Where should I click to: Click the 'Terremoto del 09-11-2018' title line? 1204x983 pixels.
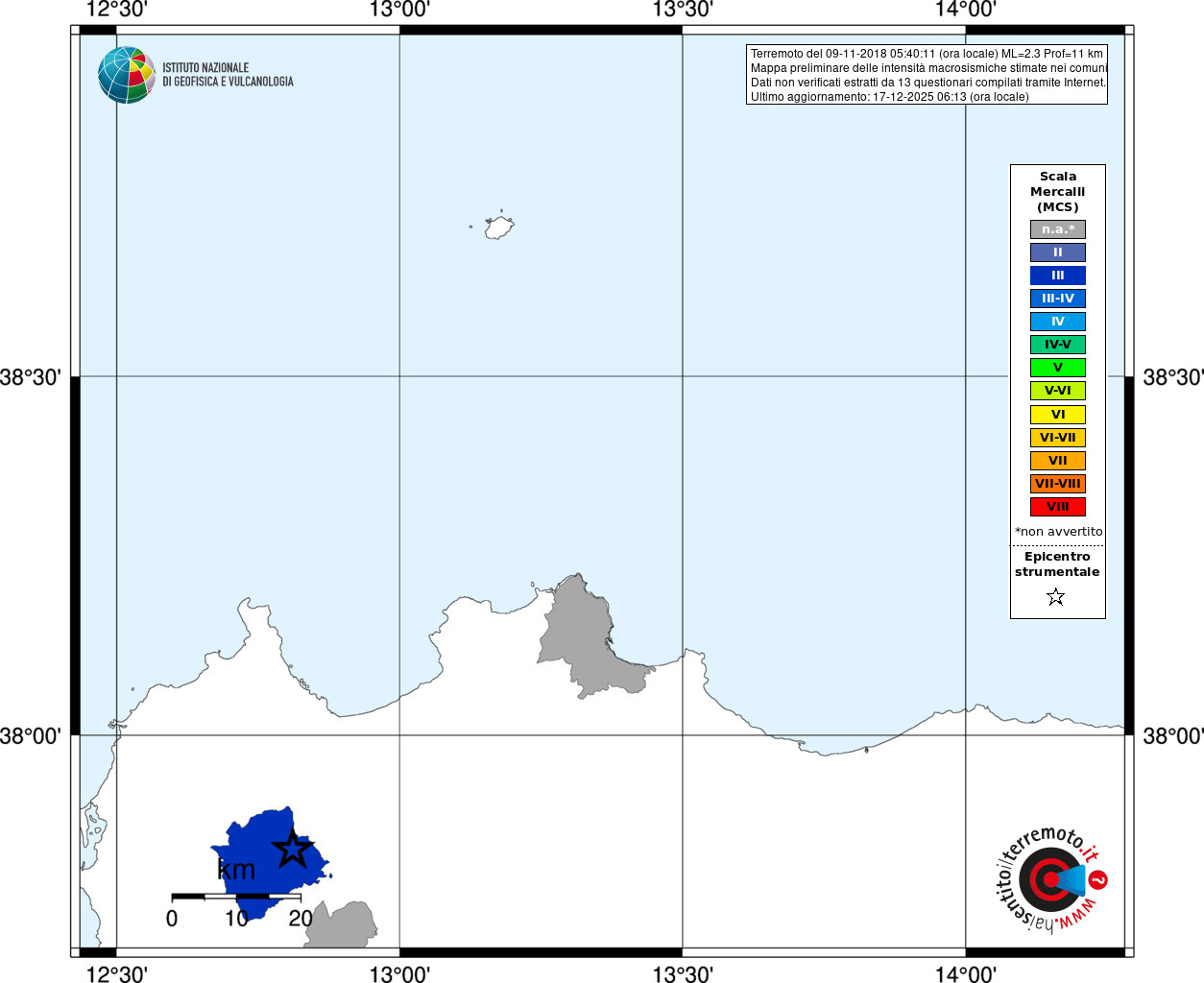click(x=927, y=54)
